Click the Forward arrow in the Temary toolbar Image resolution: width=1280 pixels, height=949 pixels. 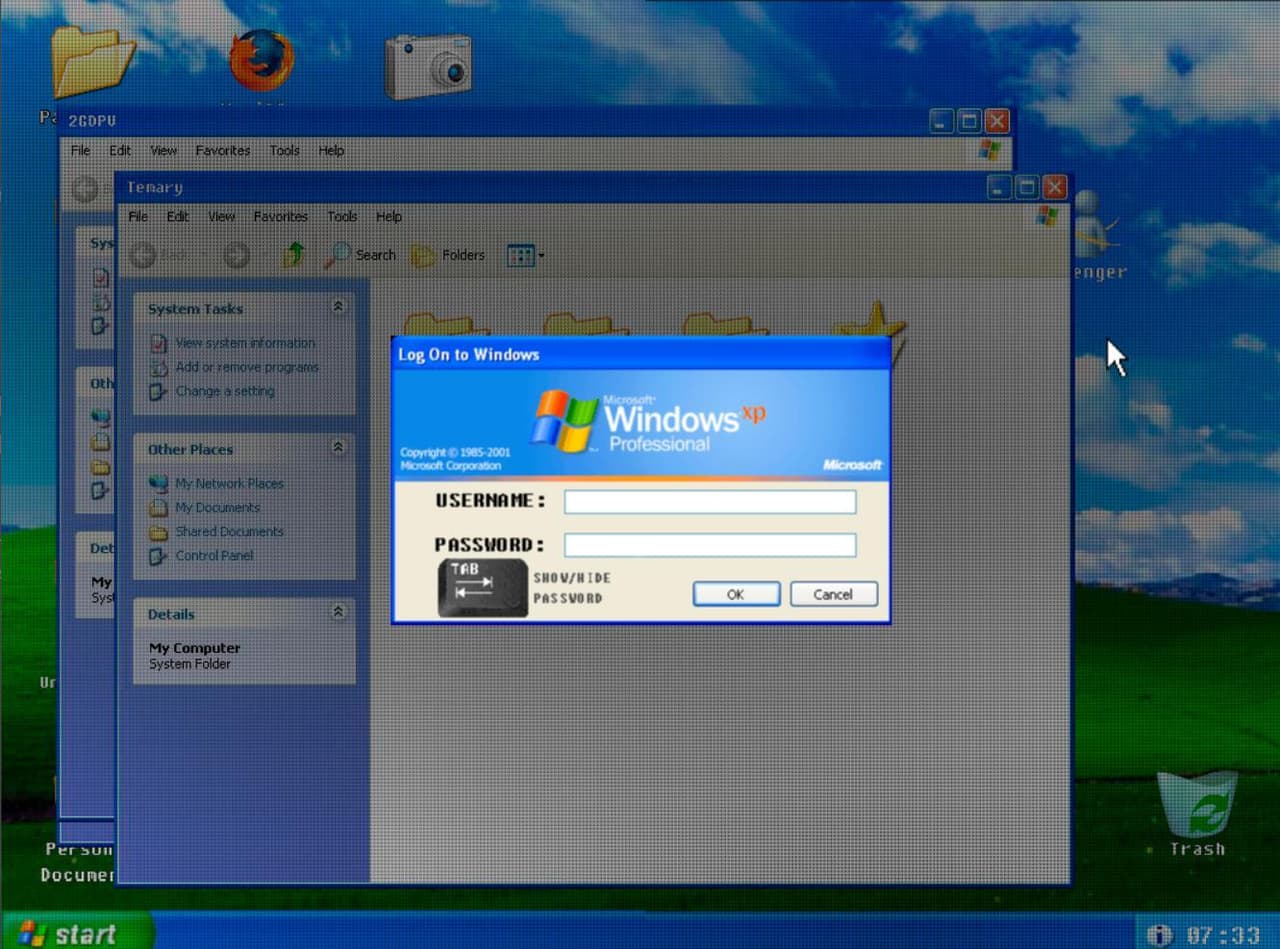(x=236, y=255)
